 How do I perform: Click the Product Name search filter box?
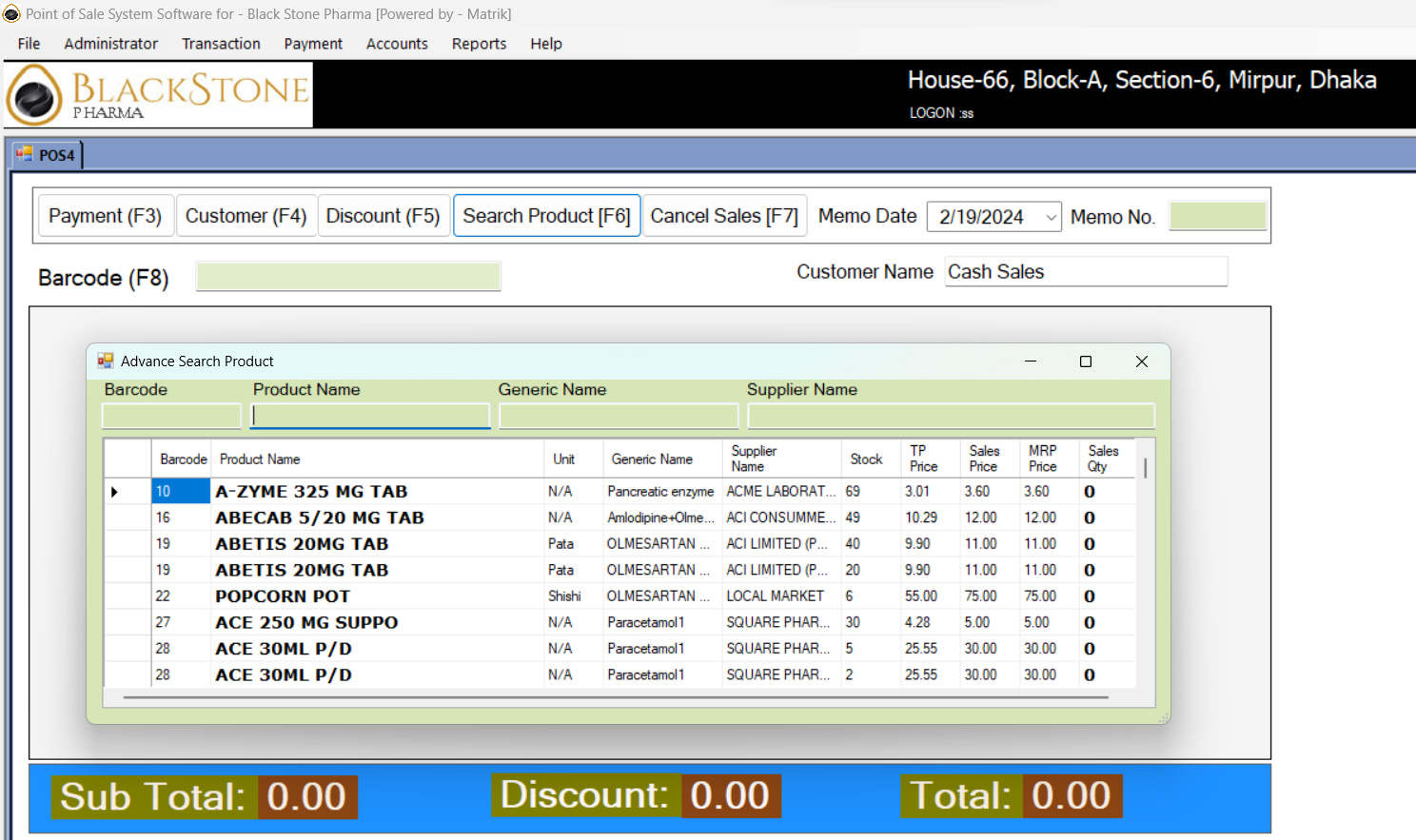pos(370,416)
